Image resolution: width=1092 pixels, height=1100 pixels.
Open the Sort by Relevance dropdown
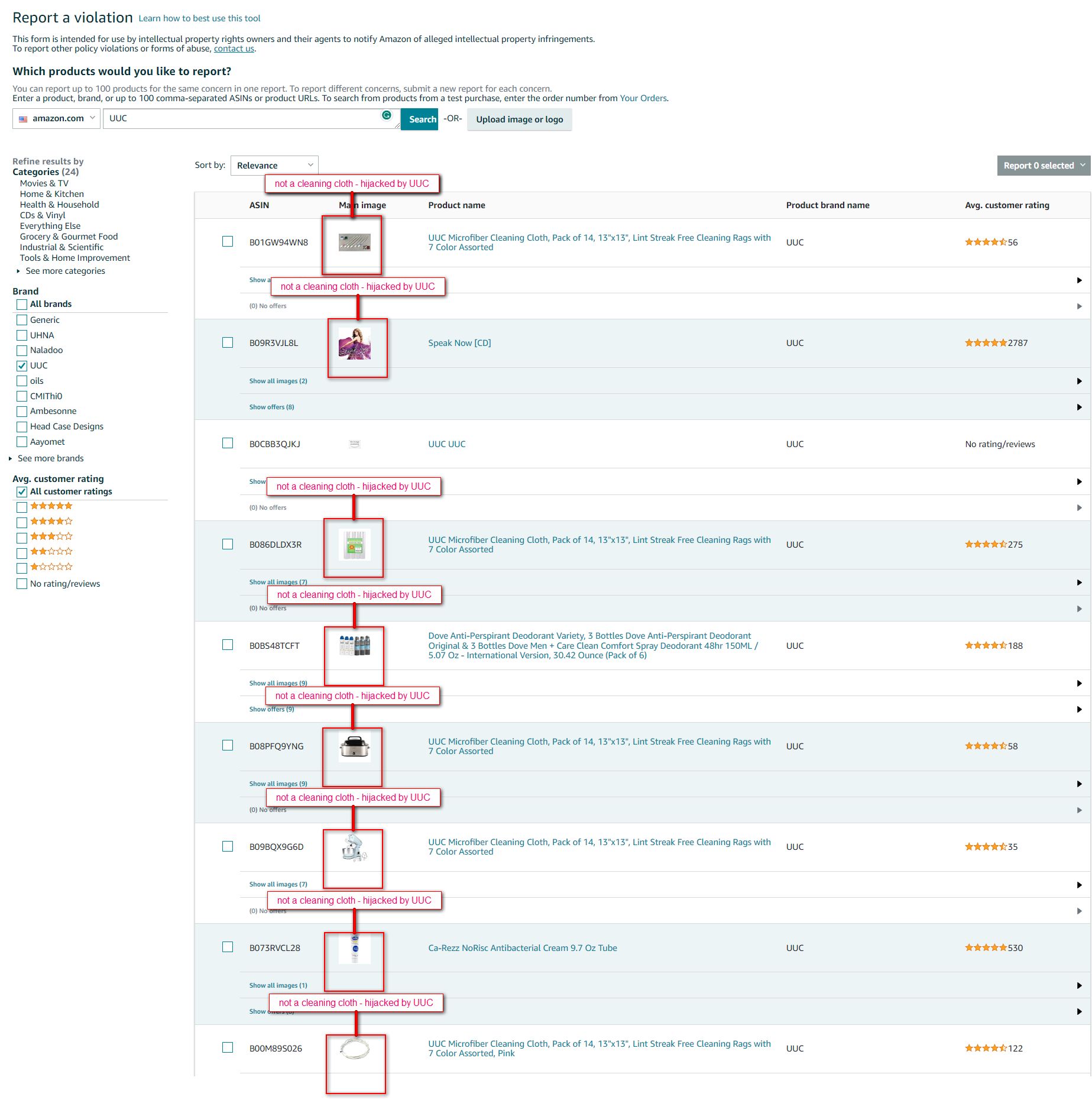(x=274, y=166)
